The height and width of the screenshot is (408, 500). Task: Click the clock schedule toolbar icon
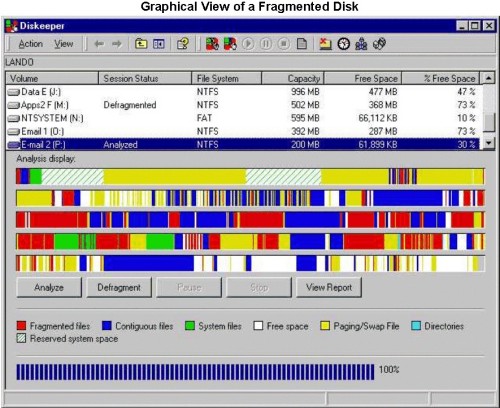click(344, 44)
